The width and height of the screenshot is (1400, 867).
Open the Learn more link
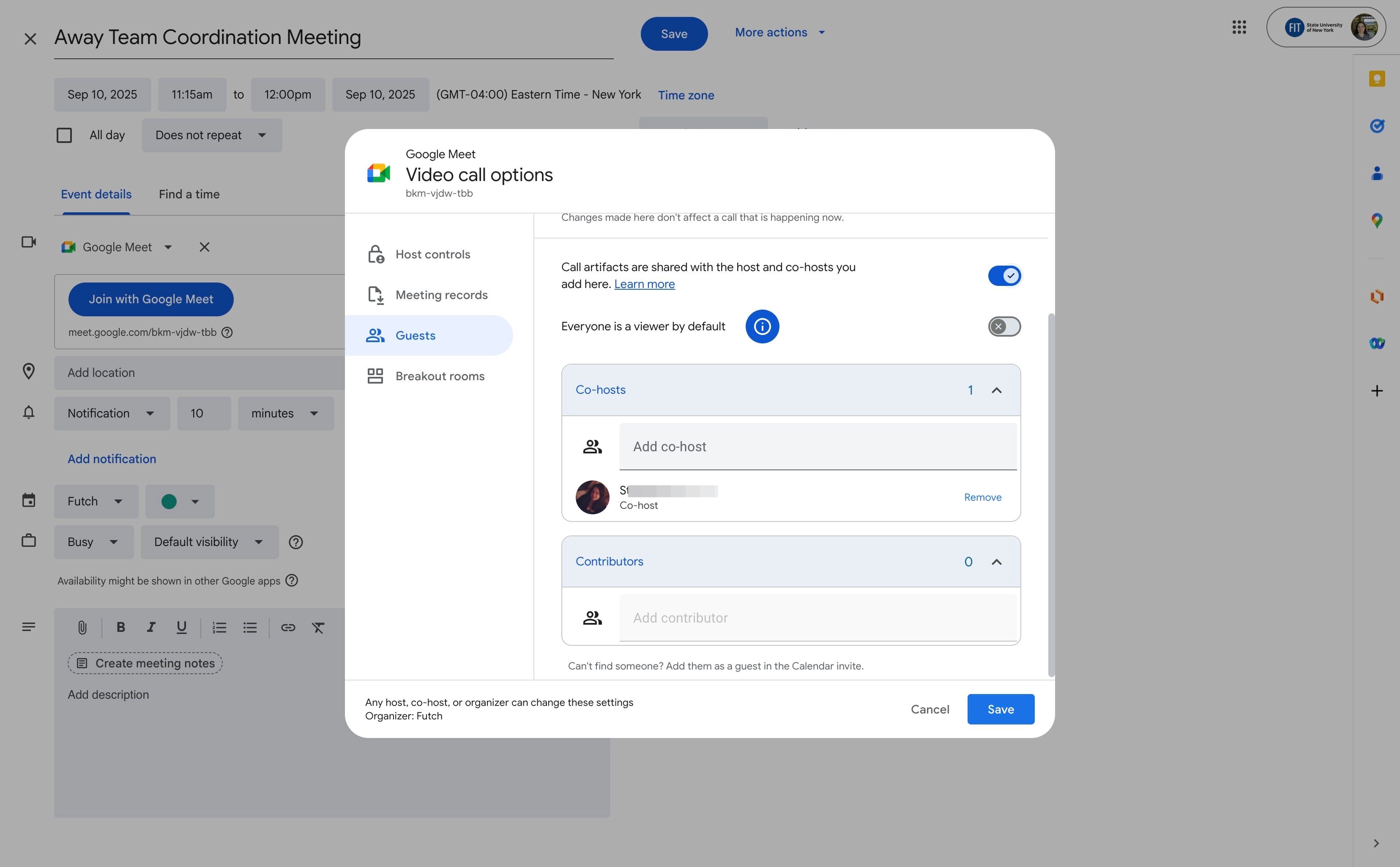pos(644,284)
